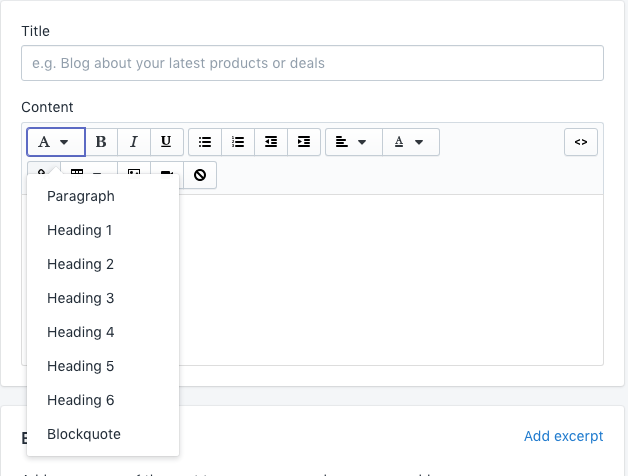Pick Heading 5 from the list
The image size is (628, 476).
[x=80, y=366]
